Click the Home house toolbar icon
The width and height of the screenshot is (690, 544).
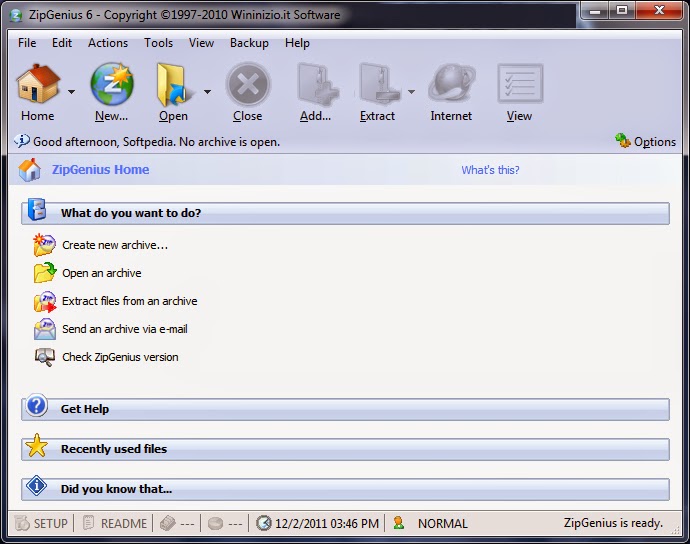(x=38, y=84)
